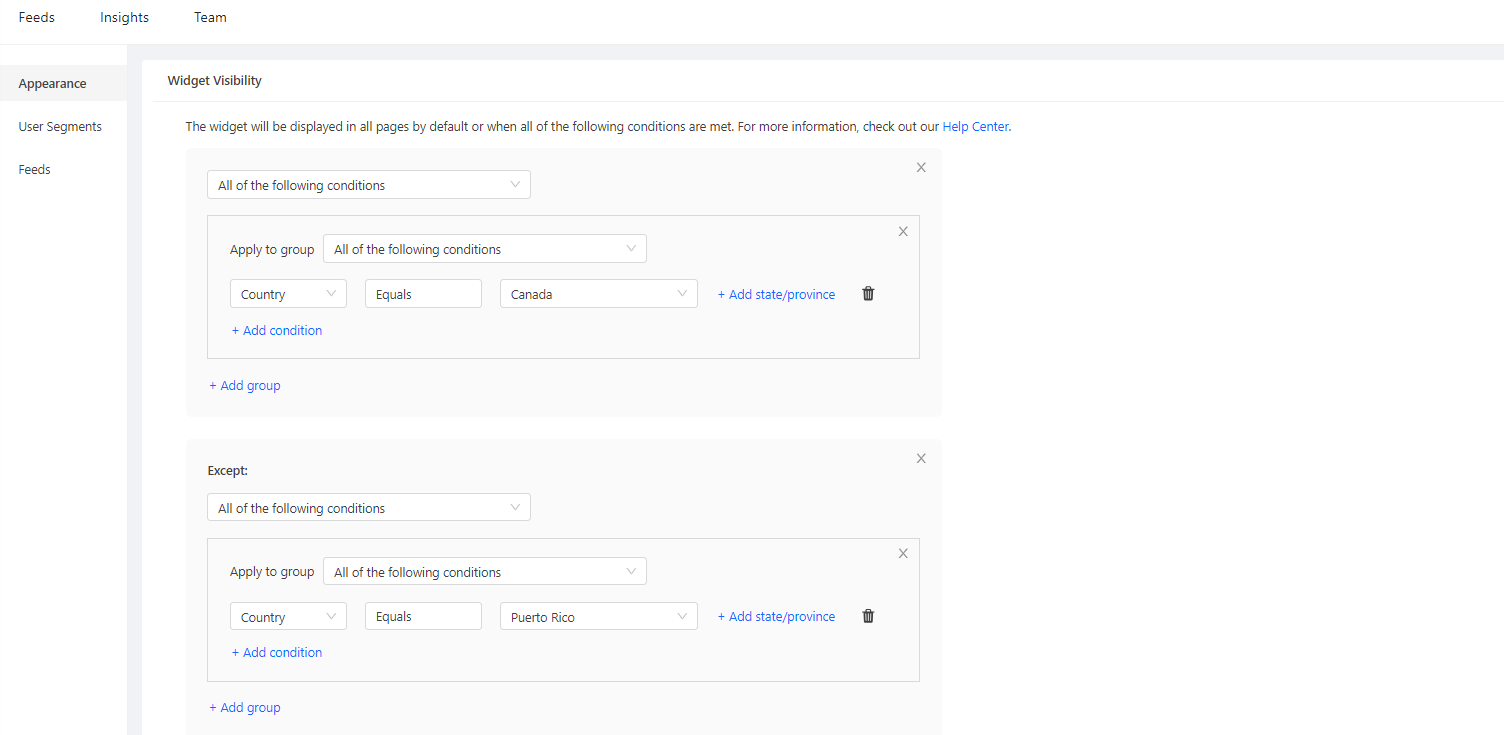The image size is (1504, 735).
Task: Remove the group containing Puerto Rico condition
Action: 903,554
